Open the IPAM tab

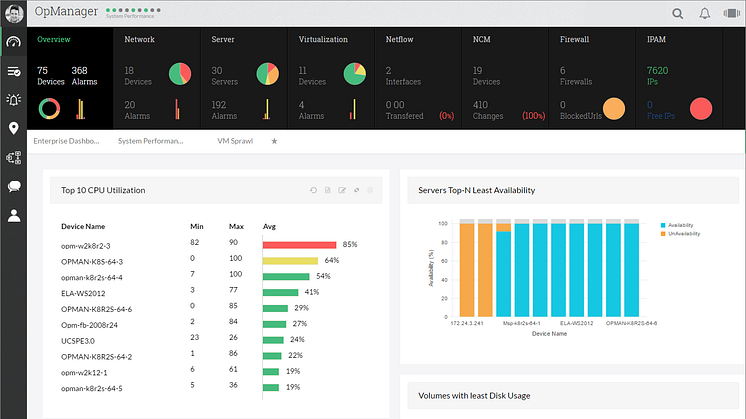656,39
